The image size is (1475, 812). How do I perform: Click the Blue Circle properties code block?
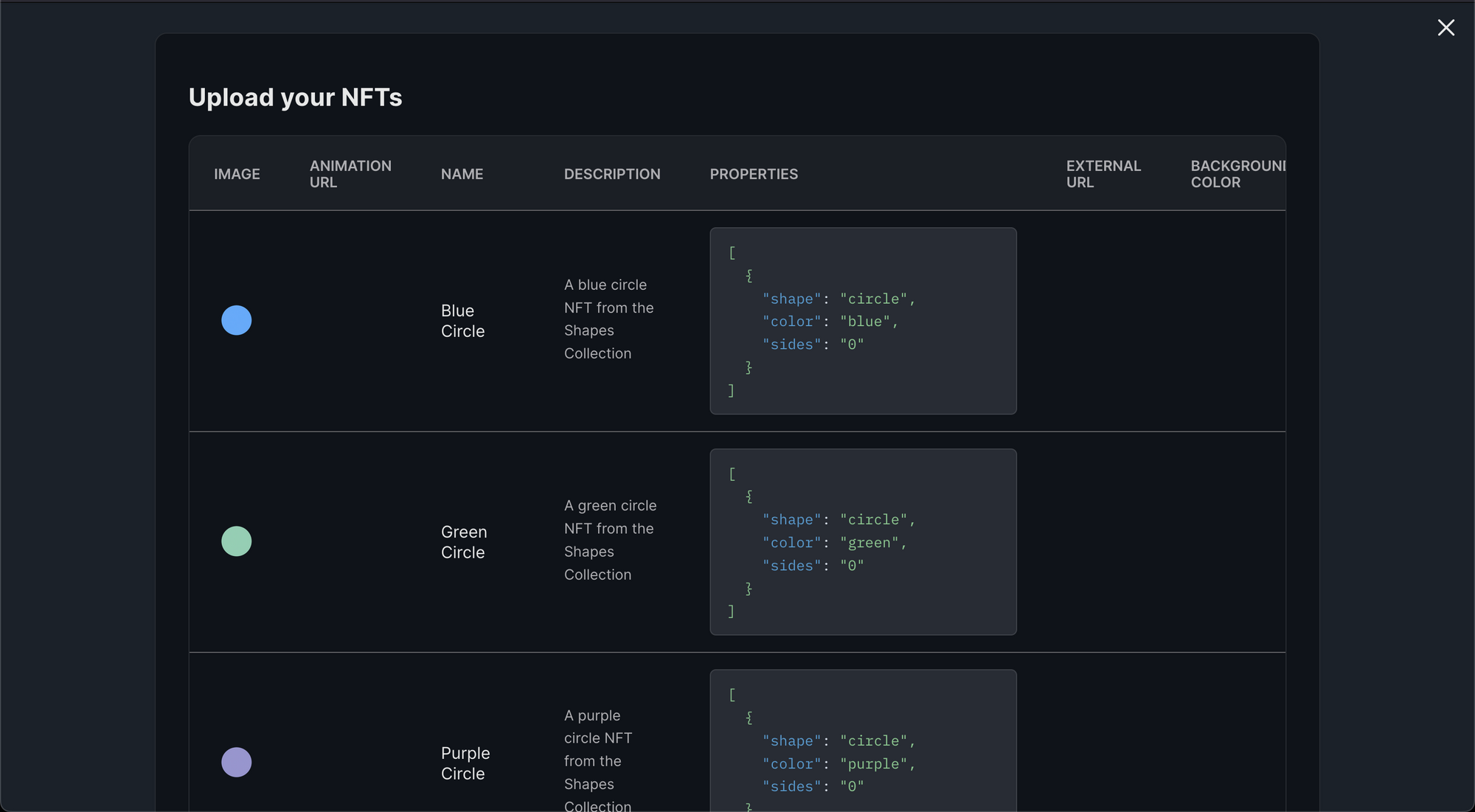pos(863,321)
